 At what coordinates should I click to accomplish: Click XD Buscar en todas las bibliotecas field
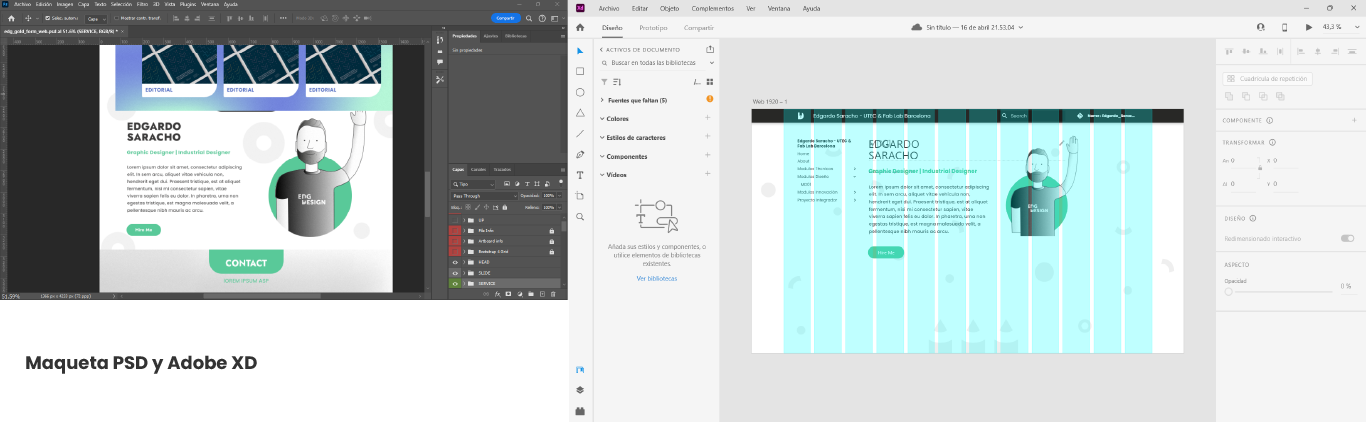[x=657, y=62]
